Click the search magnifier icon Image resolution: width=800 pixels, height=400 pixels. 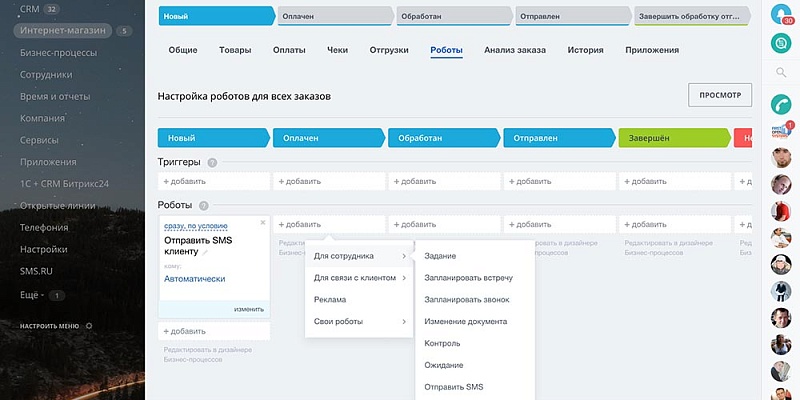click(x=782, y=73)
